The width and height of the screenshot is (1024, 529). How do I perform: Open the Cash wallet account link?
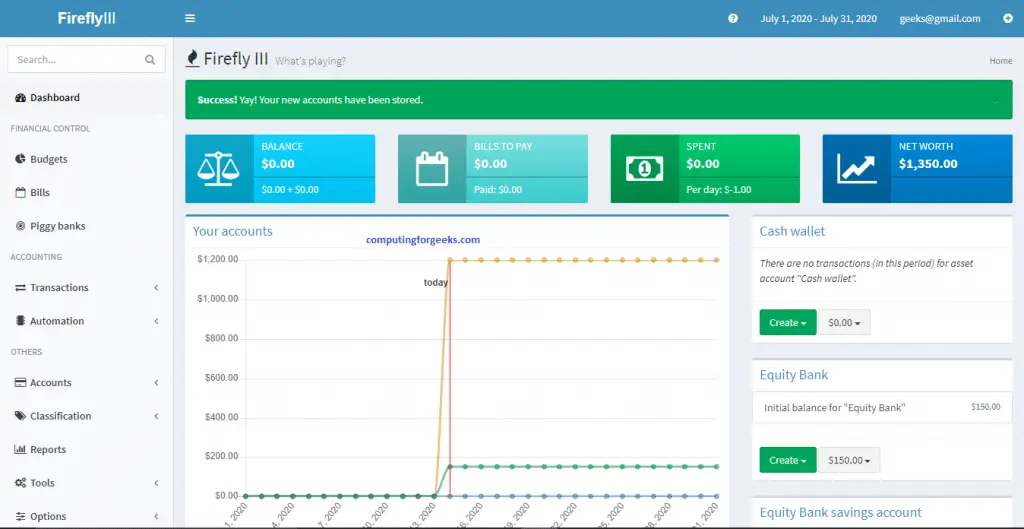tap(792, 231)
